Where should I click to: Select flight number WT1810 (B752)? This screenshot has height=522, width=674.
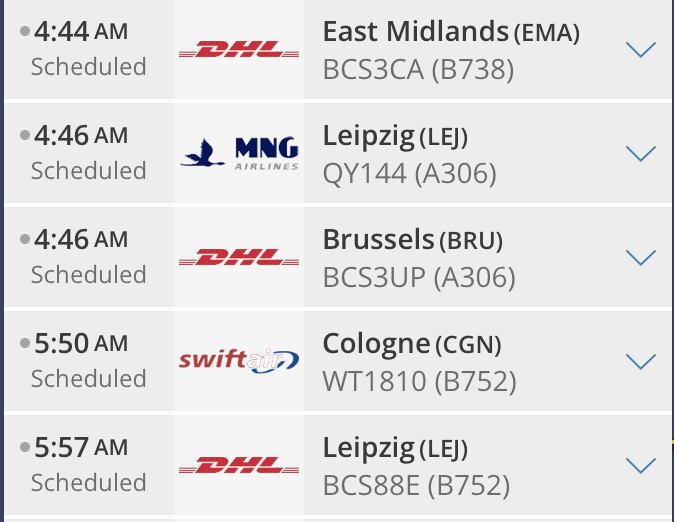(420, 381)
